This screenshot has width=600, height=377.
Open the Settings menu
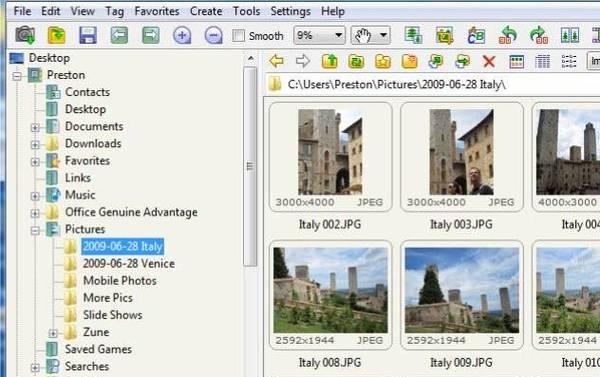click(290, 11)
